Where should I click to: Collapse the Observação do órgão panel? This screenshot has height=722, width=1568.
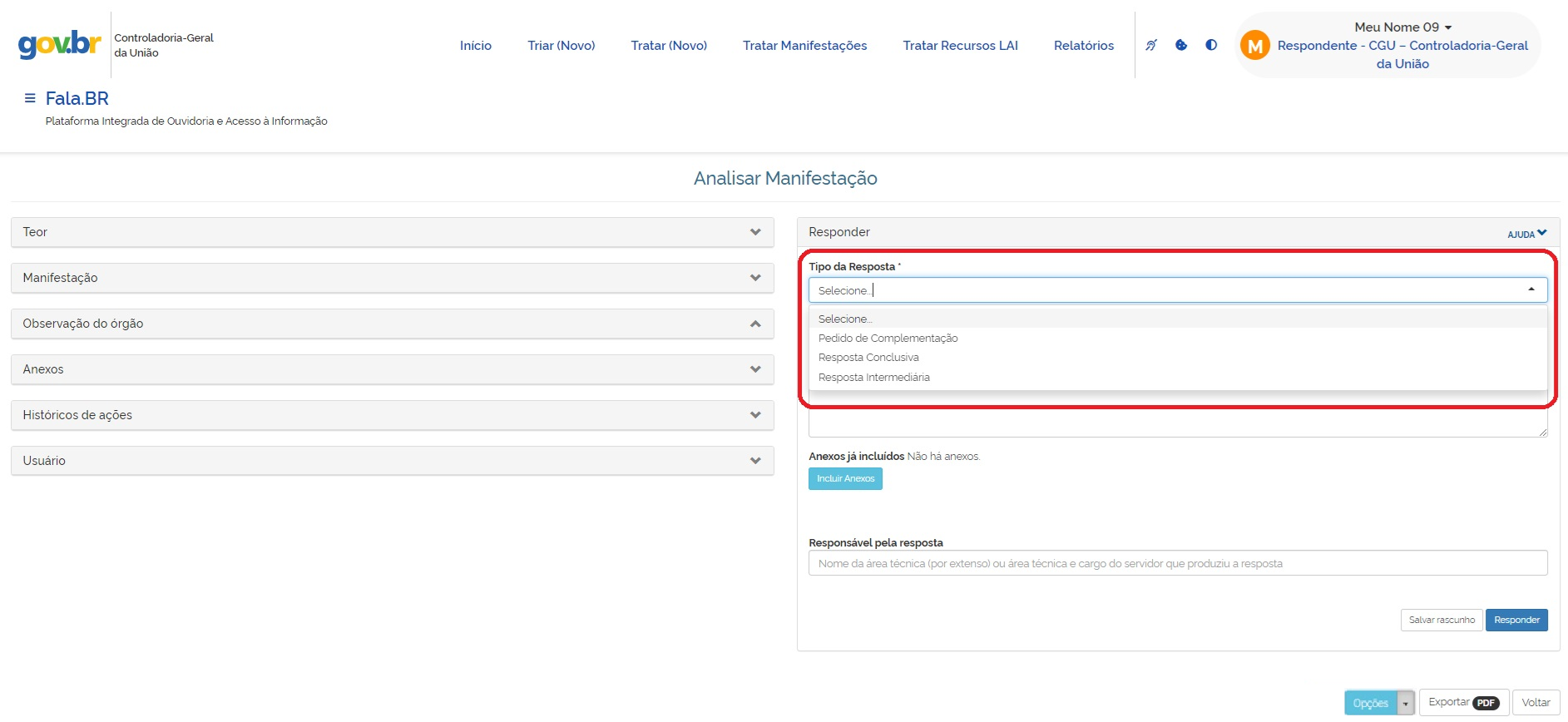[x=755, y=324]
